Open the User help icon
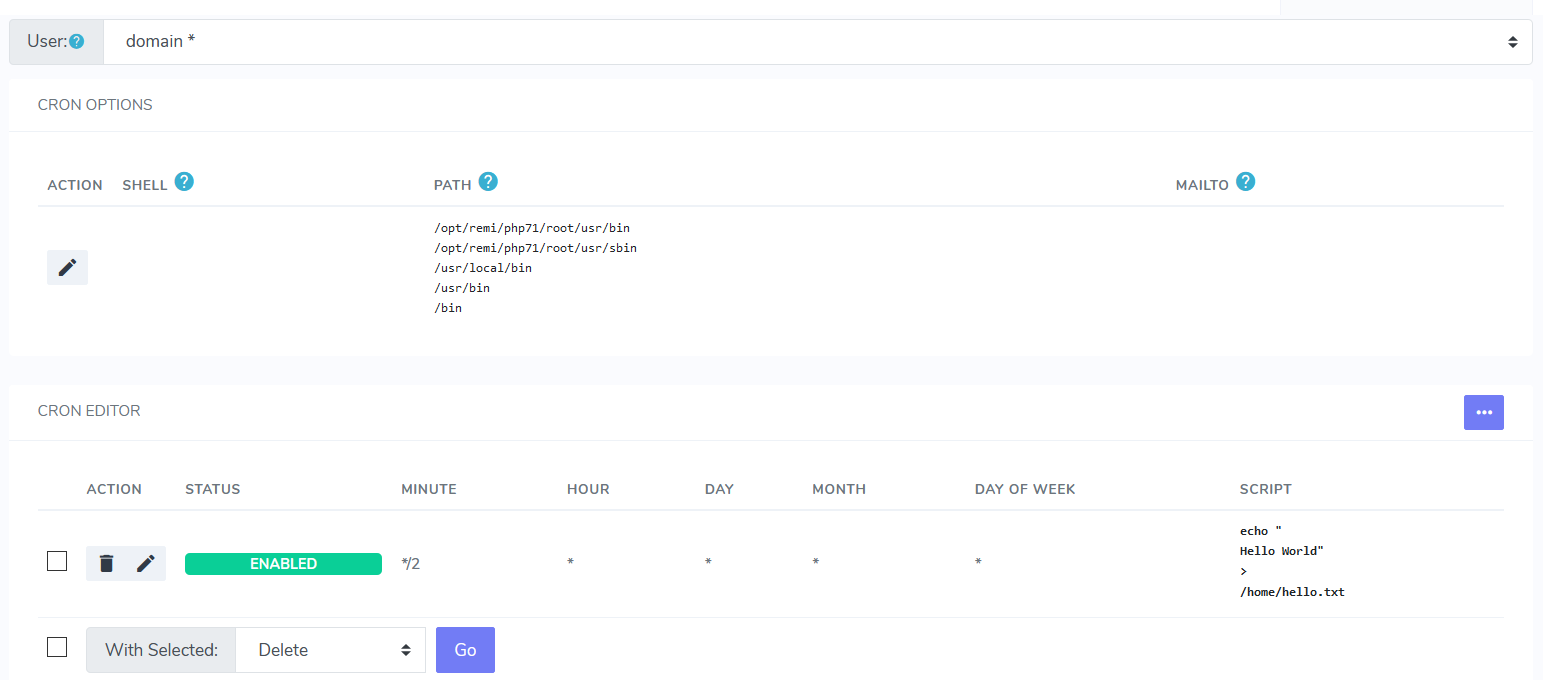 pos(77,41)
